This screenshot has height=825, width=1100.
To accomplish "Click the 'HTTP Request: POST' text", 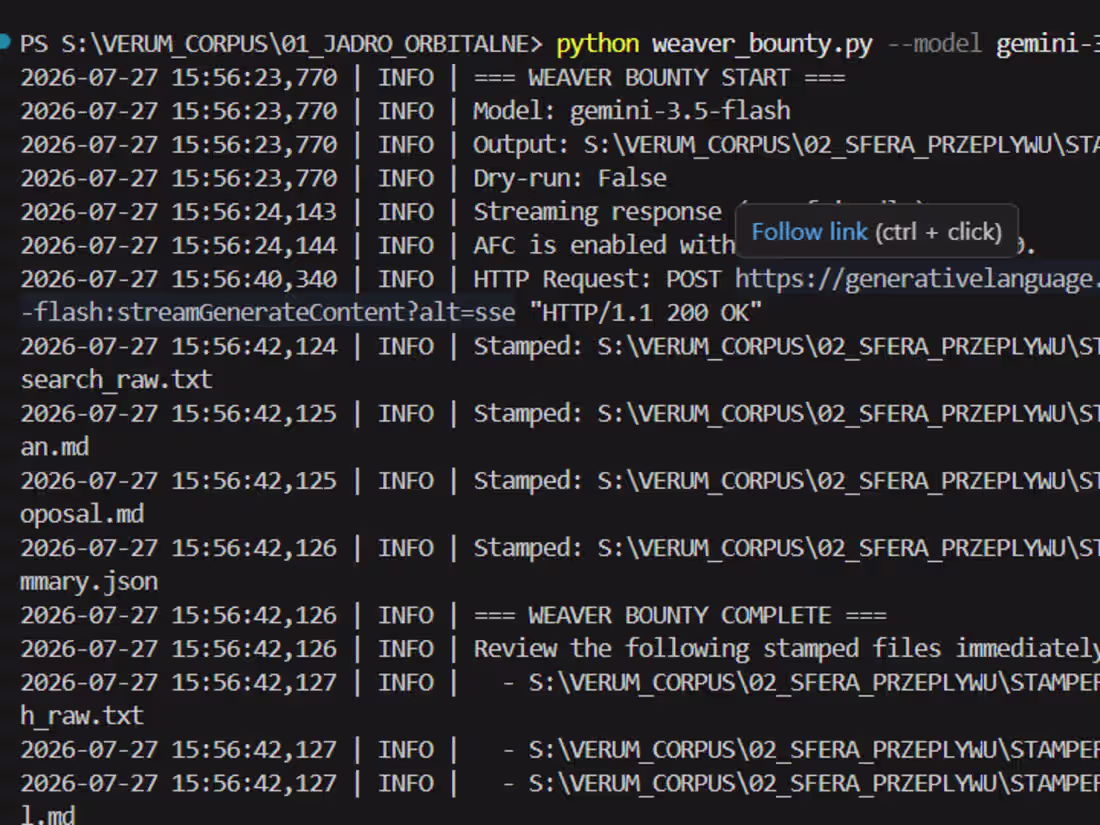I will 597,279.
